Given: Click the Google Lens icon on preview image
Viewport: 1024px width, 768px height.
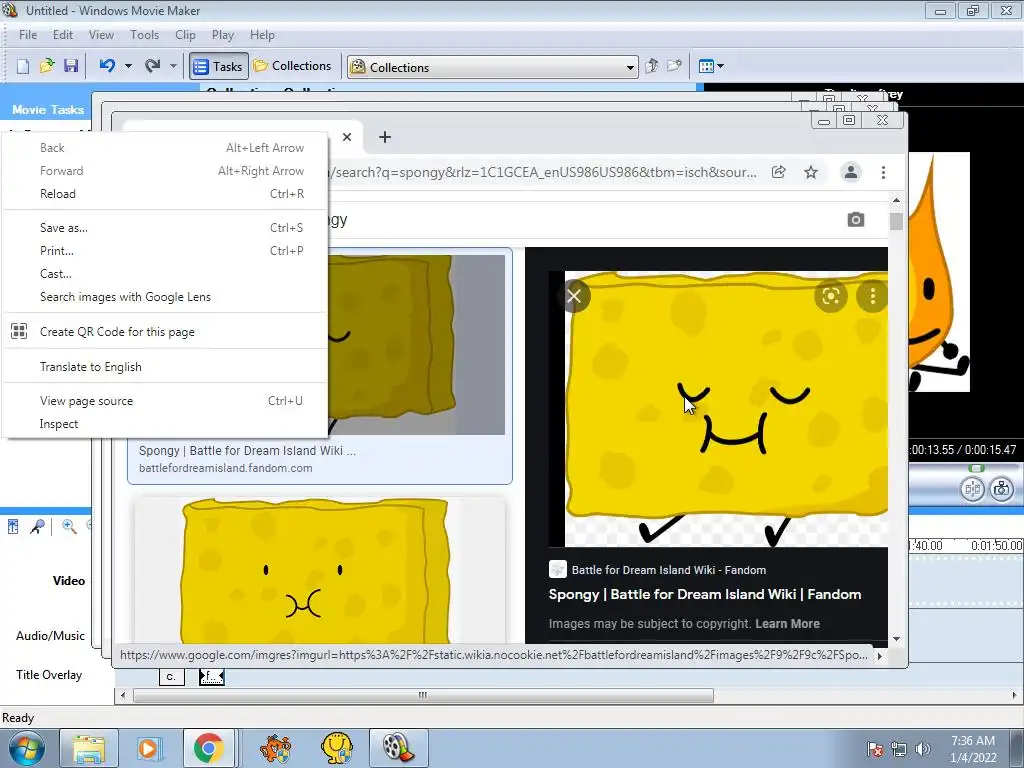Looking at the screenshot, I should point(831,296).
